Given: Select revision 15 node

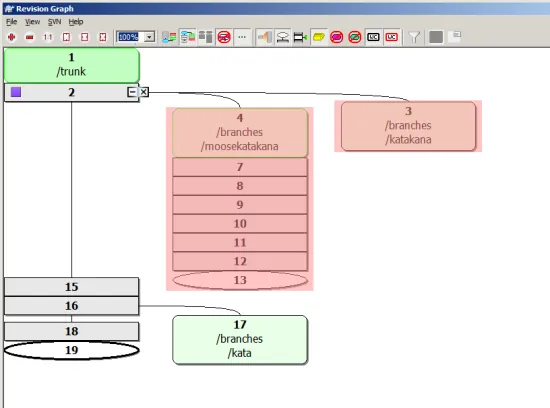Looking at the screenshot, I should pos(72,287).
